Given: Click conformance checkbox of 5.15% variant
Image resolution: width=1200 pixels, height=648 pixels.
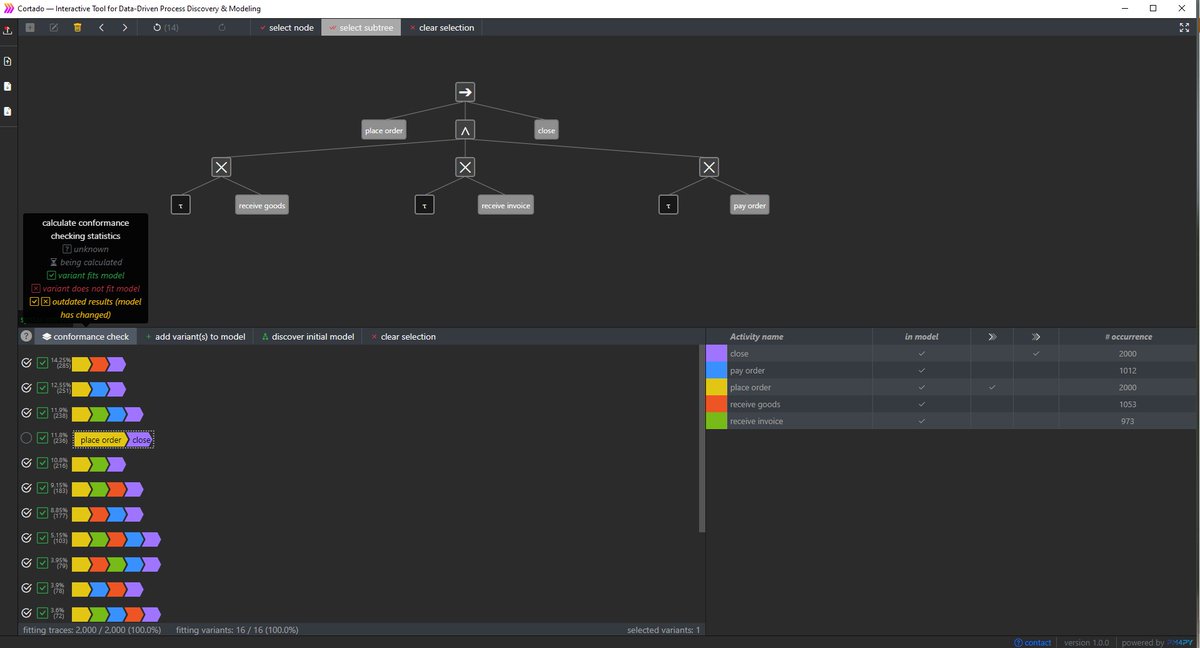Looking at the screenshot, I should (x=42, y=538).
